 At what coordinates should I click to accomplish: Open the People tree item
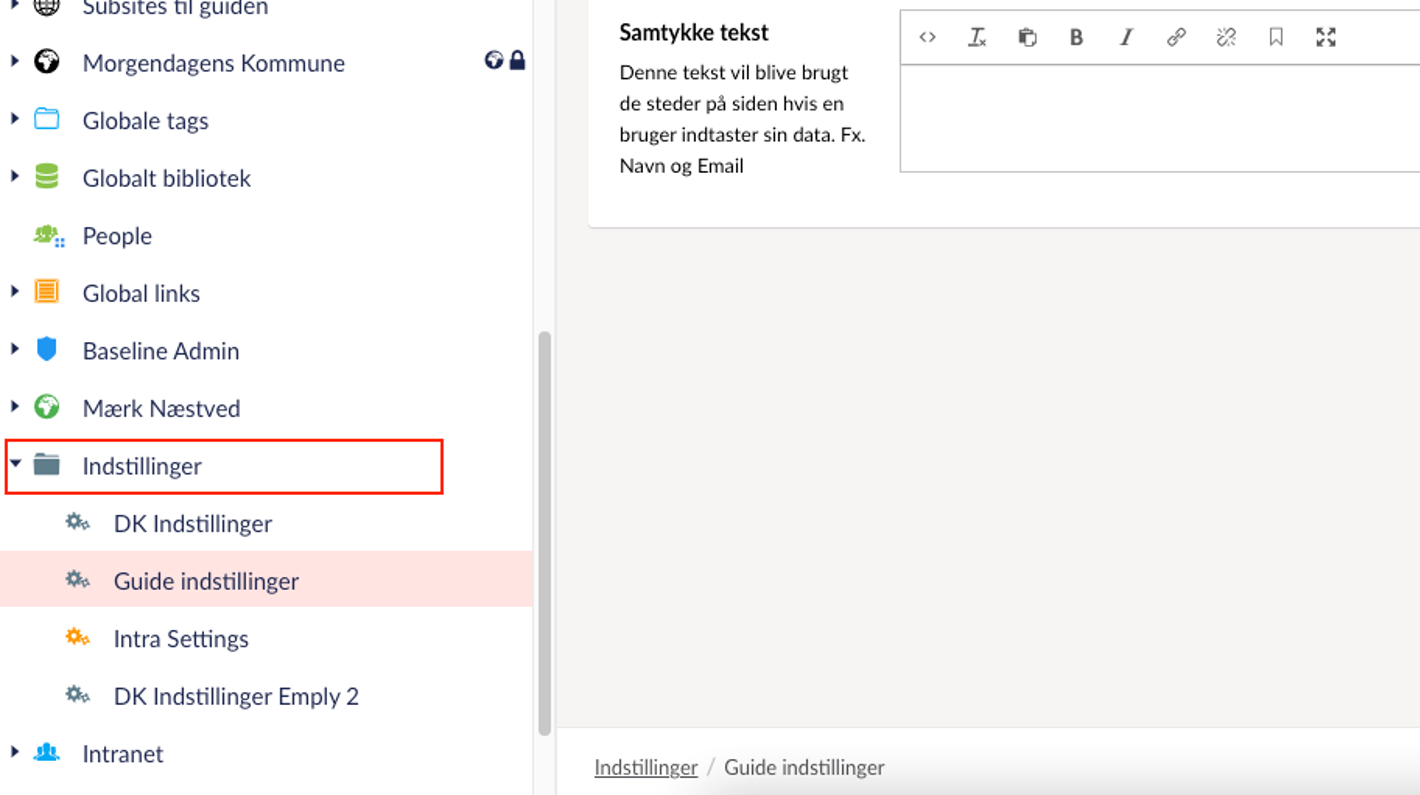[x=117, y=236]
